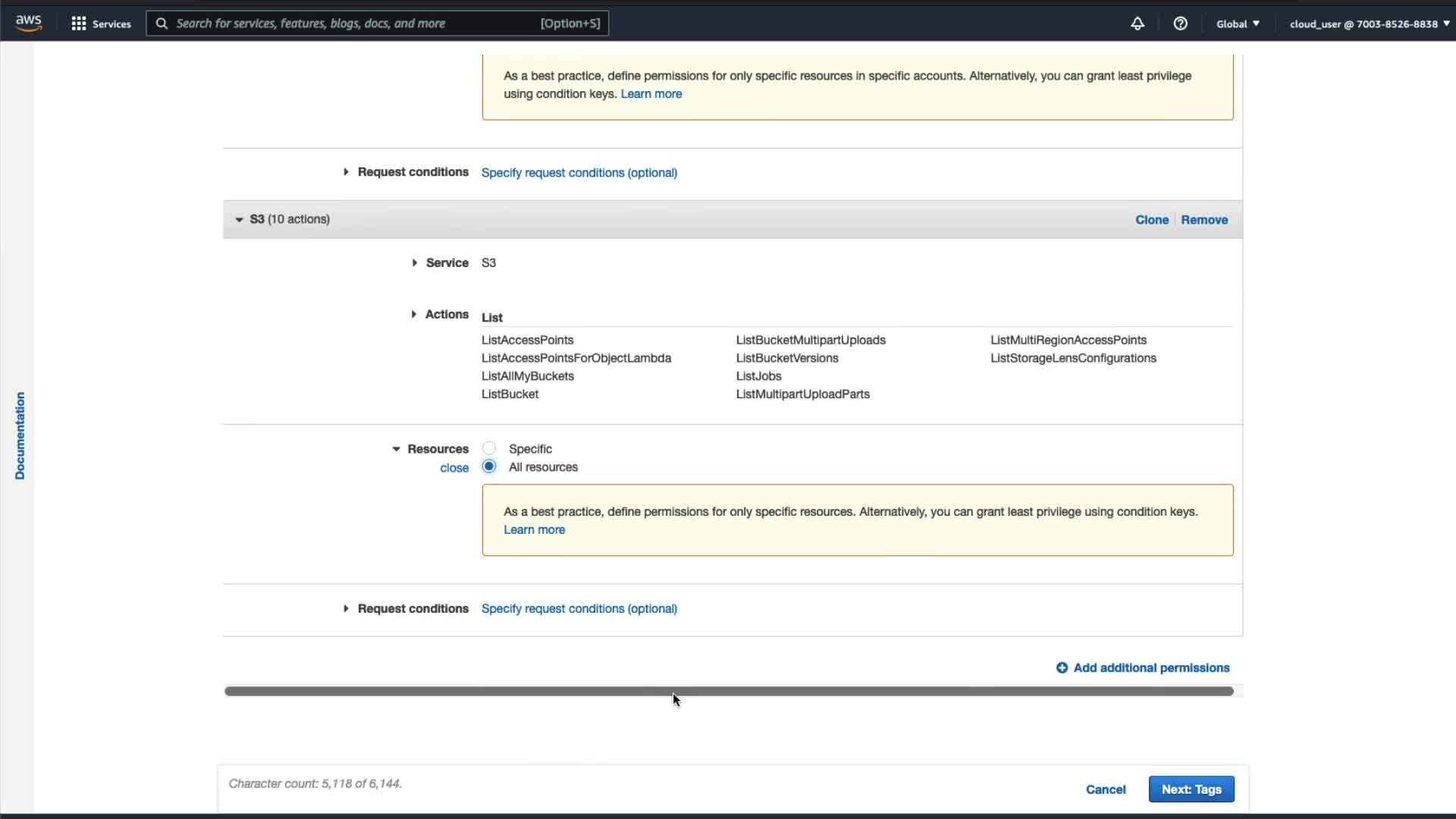Click Clone link for the S3 block
The width and height of the screenshot is (1456, 819).
point(1151,219)
